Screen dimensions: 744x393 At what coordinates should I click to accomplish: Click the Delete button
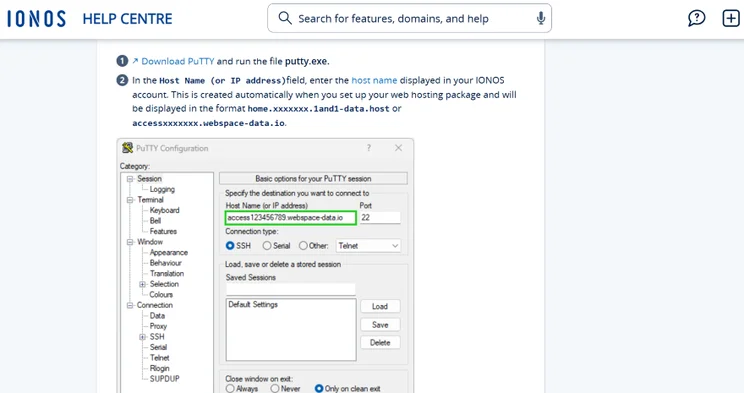click(380, 342)
